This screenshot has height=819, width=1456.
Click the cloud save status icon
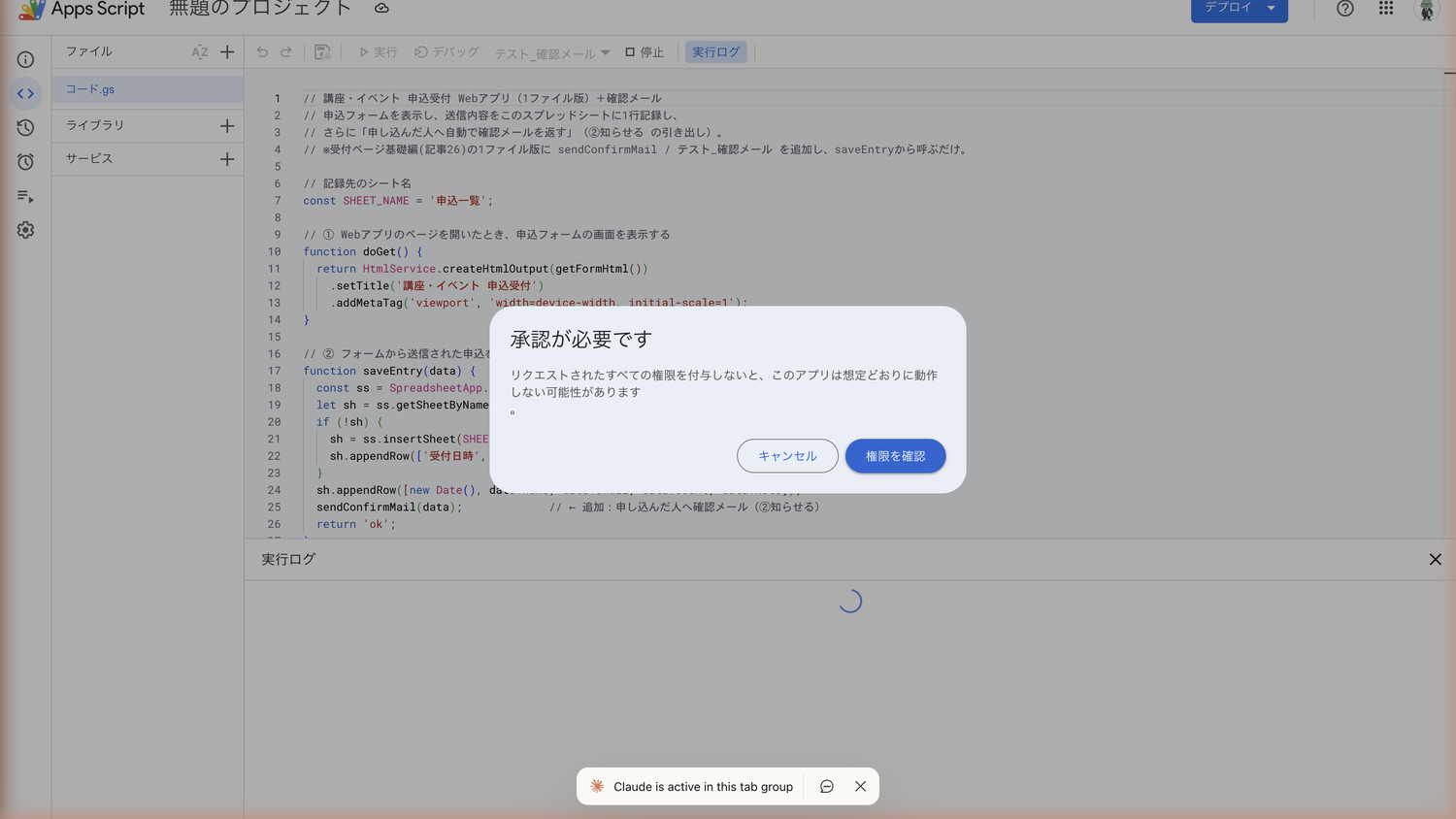coord(381,8)
